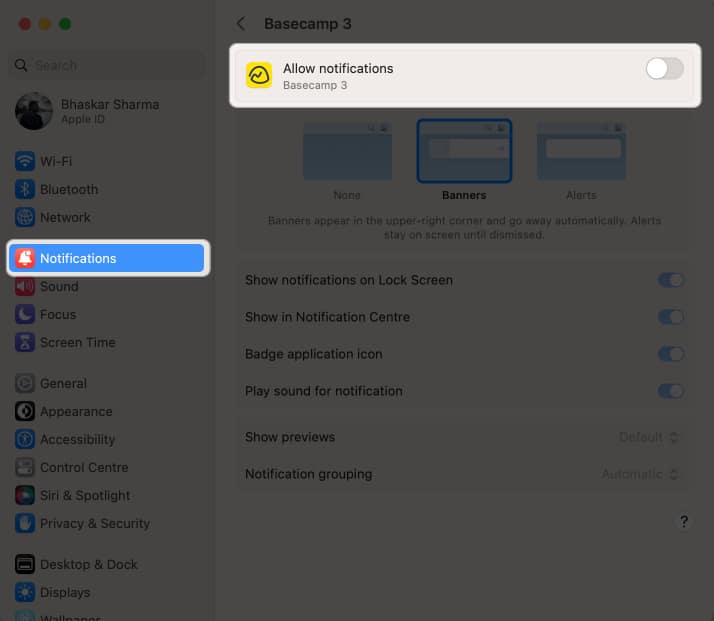Select the Alerts style thumbnail
Screen dimensions: 714x621
(581, 151)
